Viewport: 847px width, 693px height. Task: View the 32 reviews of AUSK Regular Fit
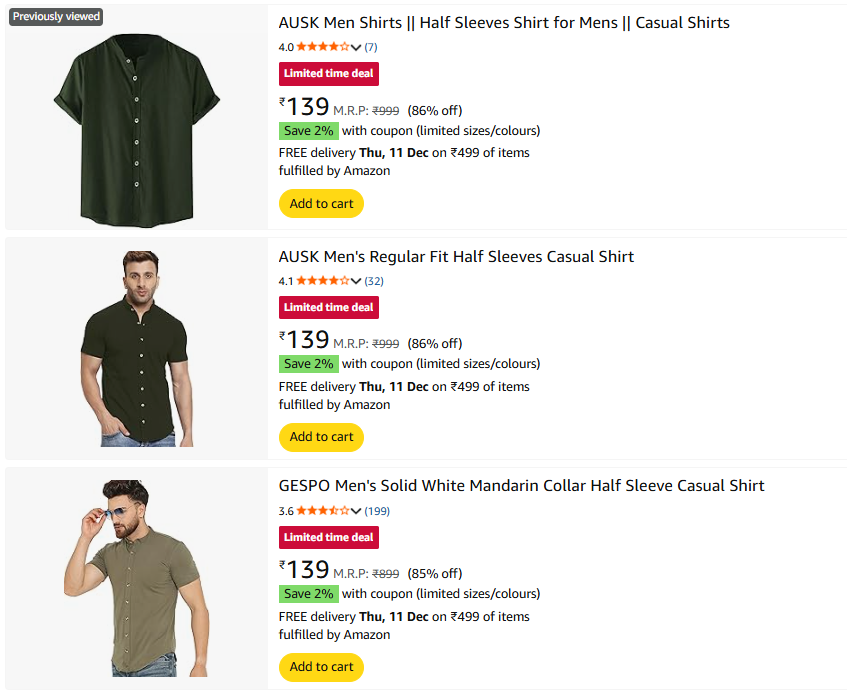374,281
